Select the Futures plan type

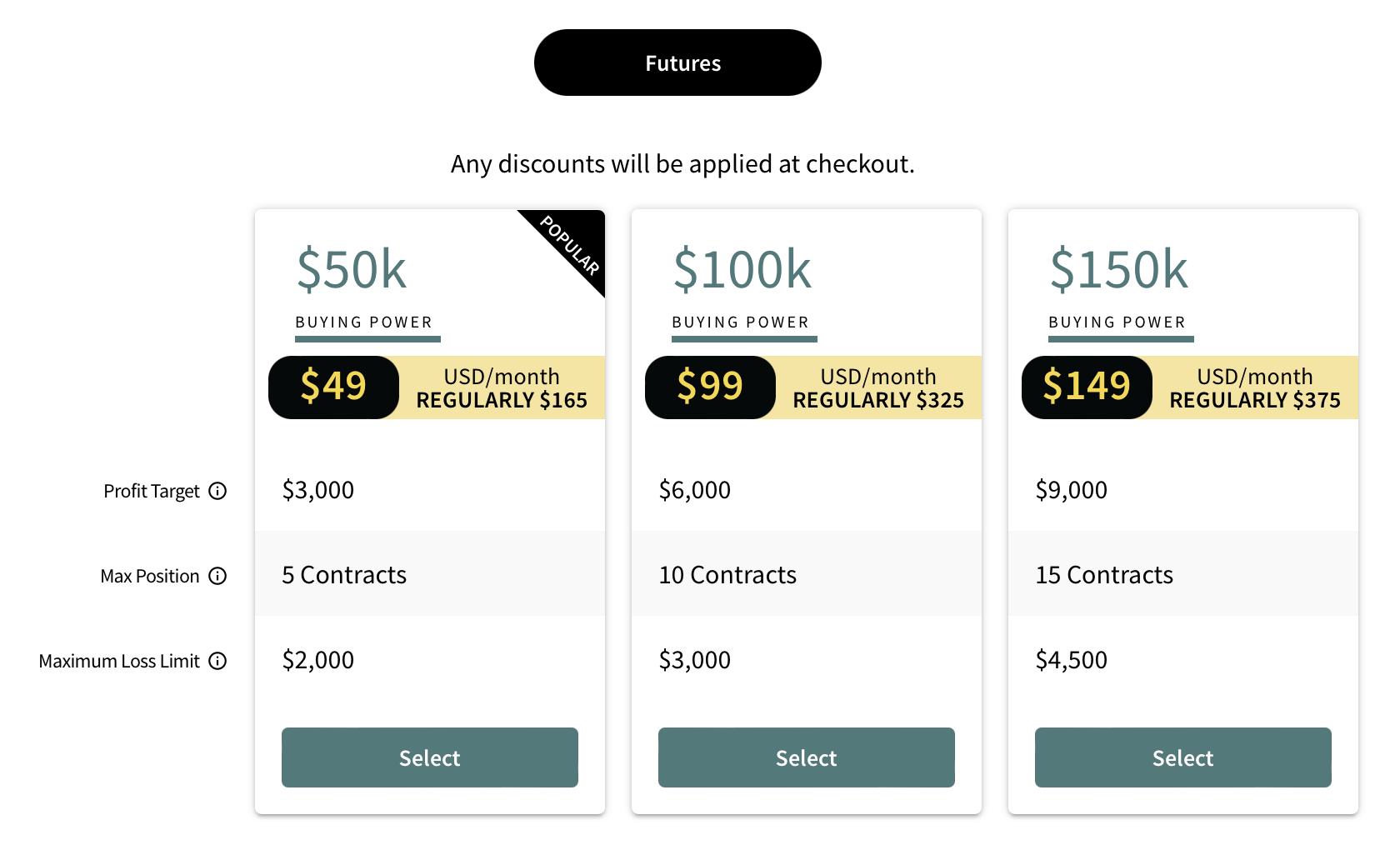677,62
